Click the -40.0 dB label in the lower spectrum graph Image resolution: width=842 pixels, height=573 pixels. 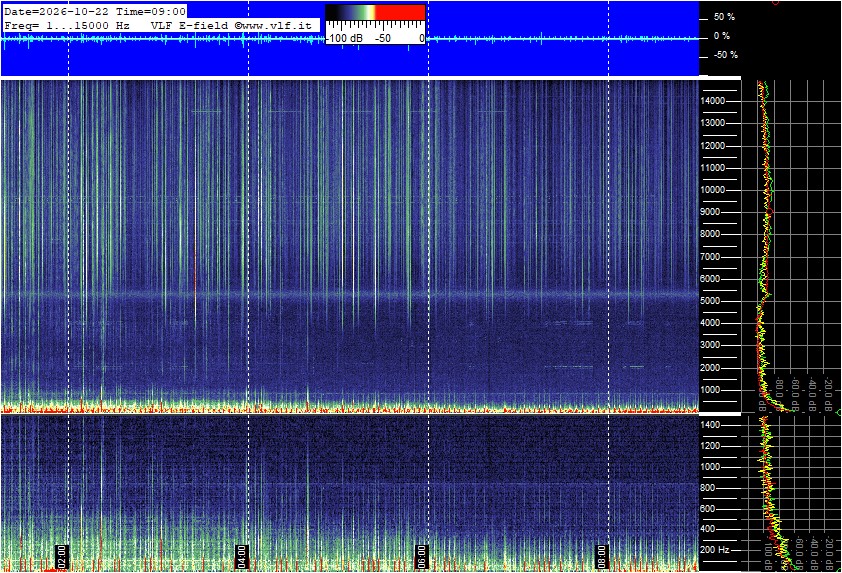point(815,554)
